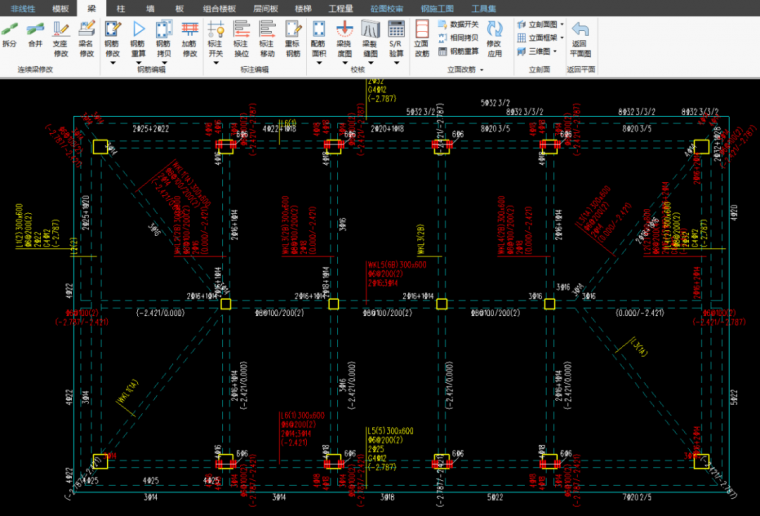Click the 拆分 (split beam) icon
This screenshot has height=516, width=760.
click(10, 35)
